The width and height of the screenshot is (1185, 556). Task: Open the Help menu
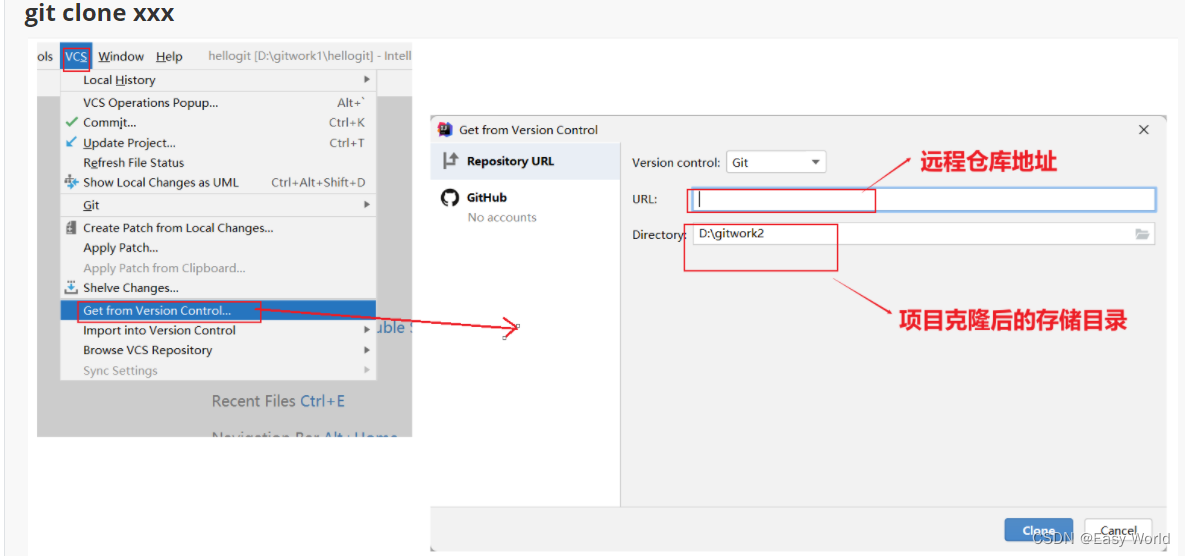click(169, 57)
